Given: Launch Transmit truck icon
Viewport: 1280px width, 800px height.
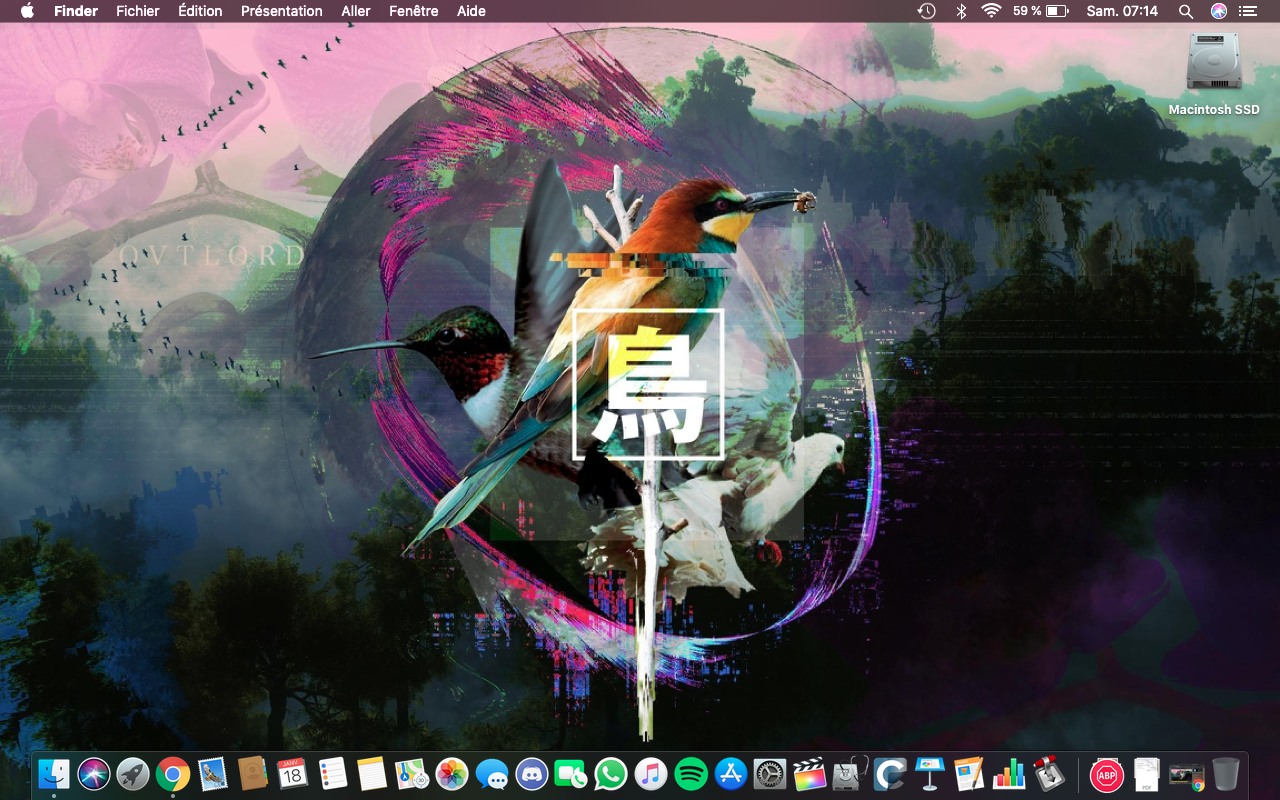Looking at the screenshot, I should click(1049, 773).
